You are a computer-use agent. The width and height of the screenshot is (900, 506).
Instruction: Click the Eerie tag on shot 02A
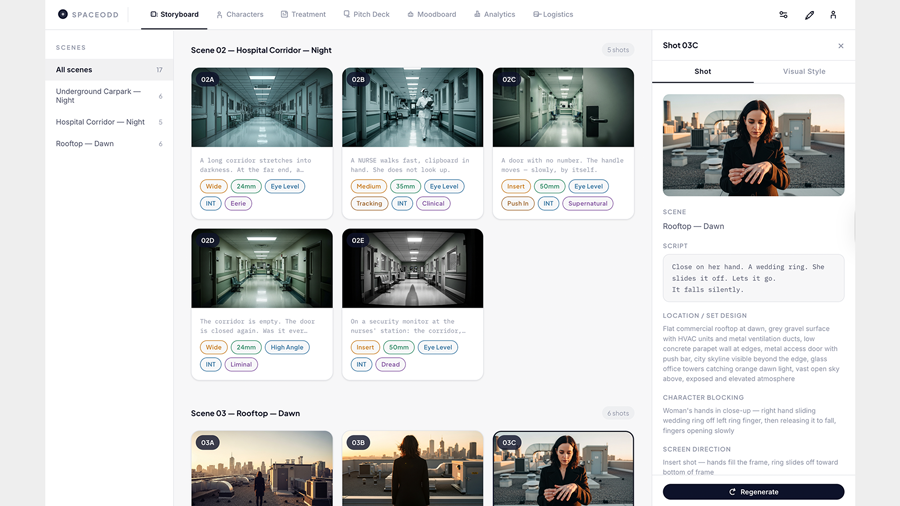[x=238, y=204]
